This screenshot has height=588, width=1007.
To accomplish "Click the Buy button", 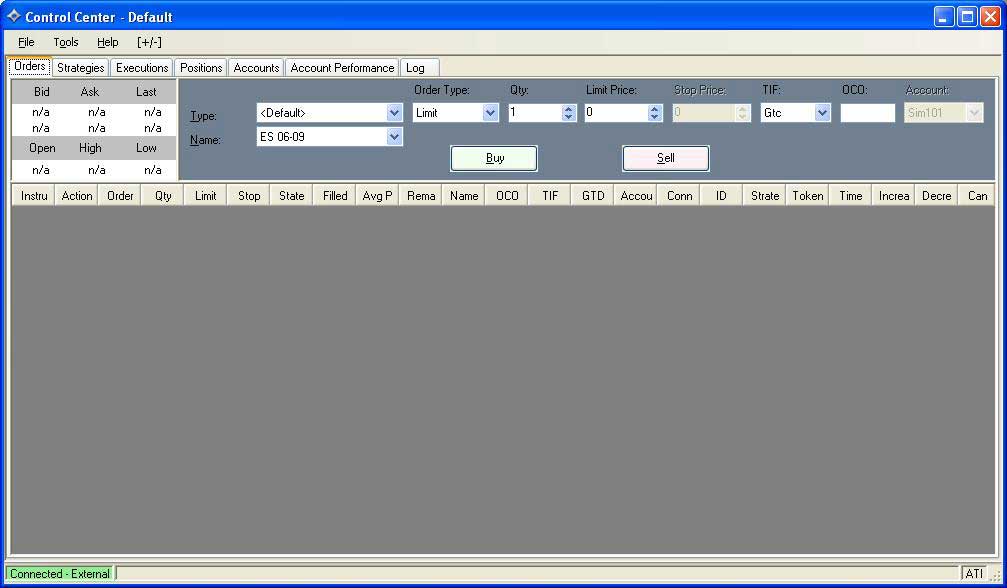I will [494, 158].
